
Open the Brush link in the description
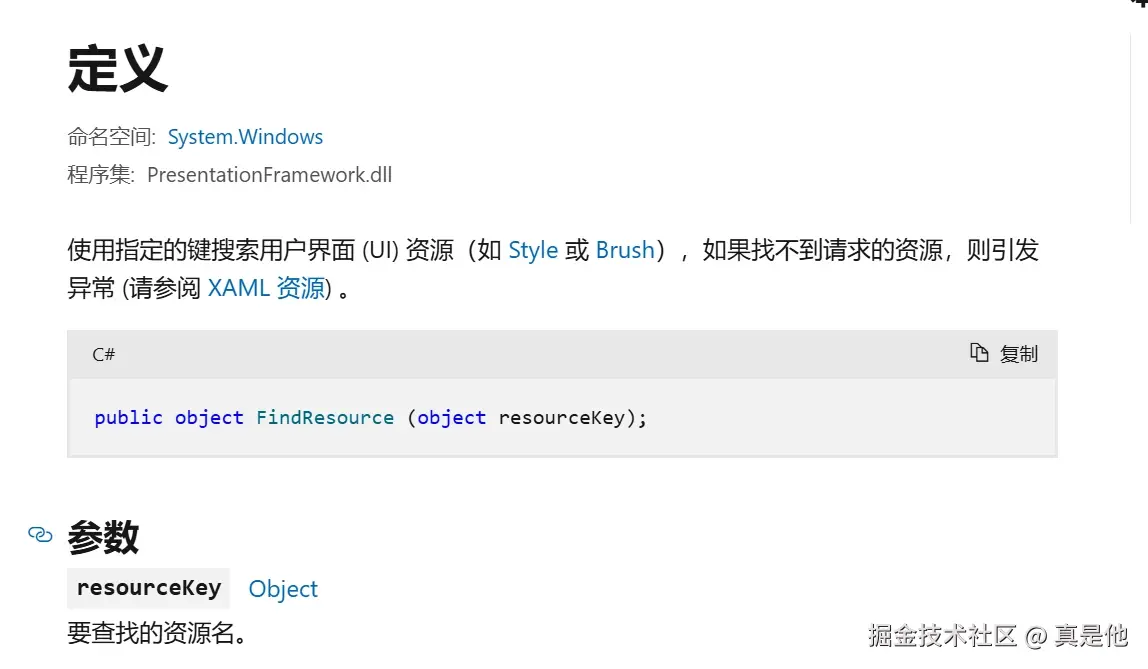[625, 250]
